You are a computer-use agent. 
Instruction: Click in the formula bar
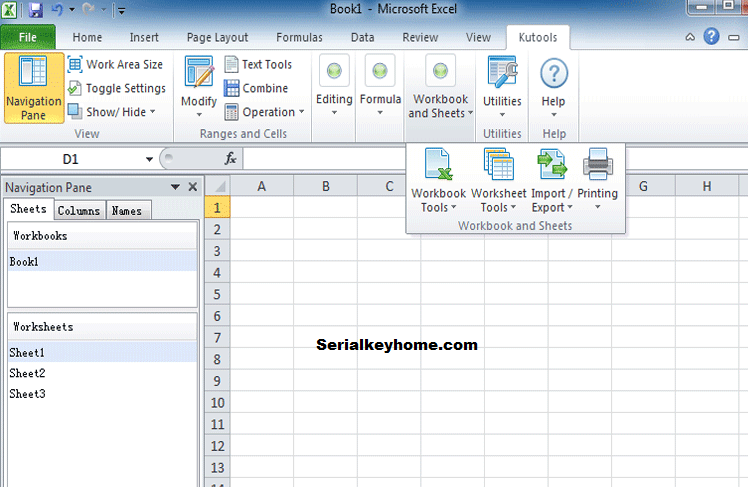pos(495,159)
